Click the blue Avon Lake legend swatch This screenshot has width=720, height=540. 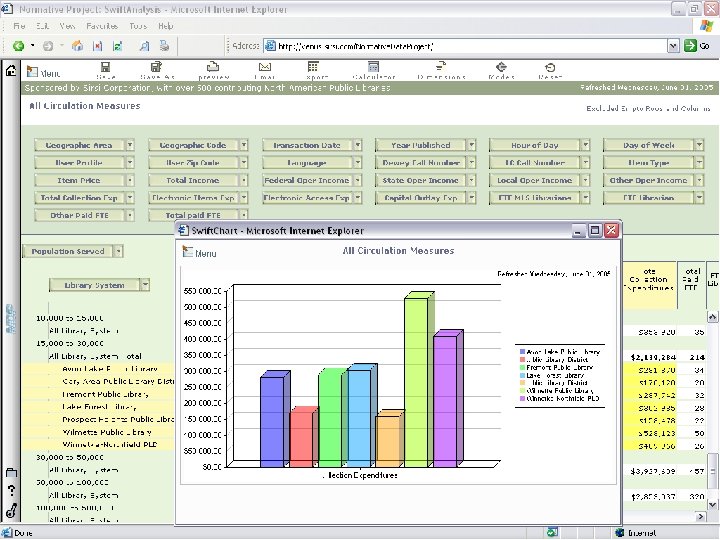coord(522,352)
